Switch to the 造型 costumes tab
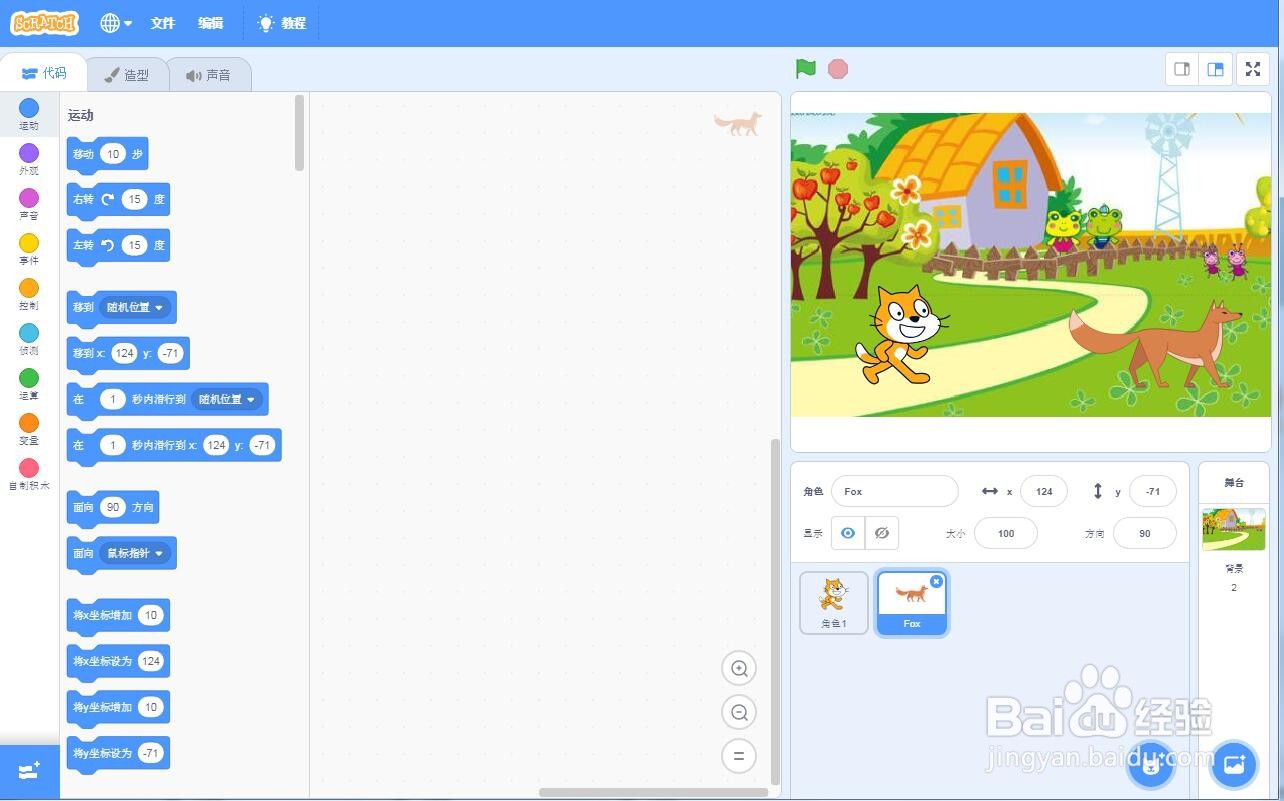This screenshot has width=1284, height=801. tap(127, 75)
